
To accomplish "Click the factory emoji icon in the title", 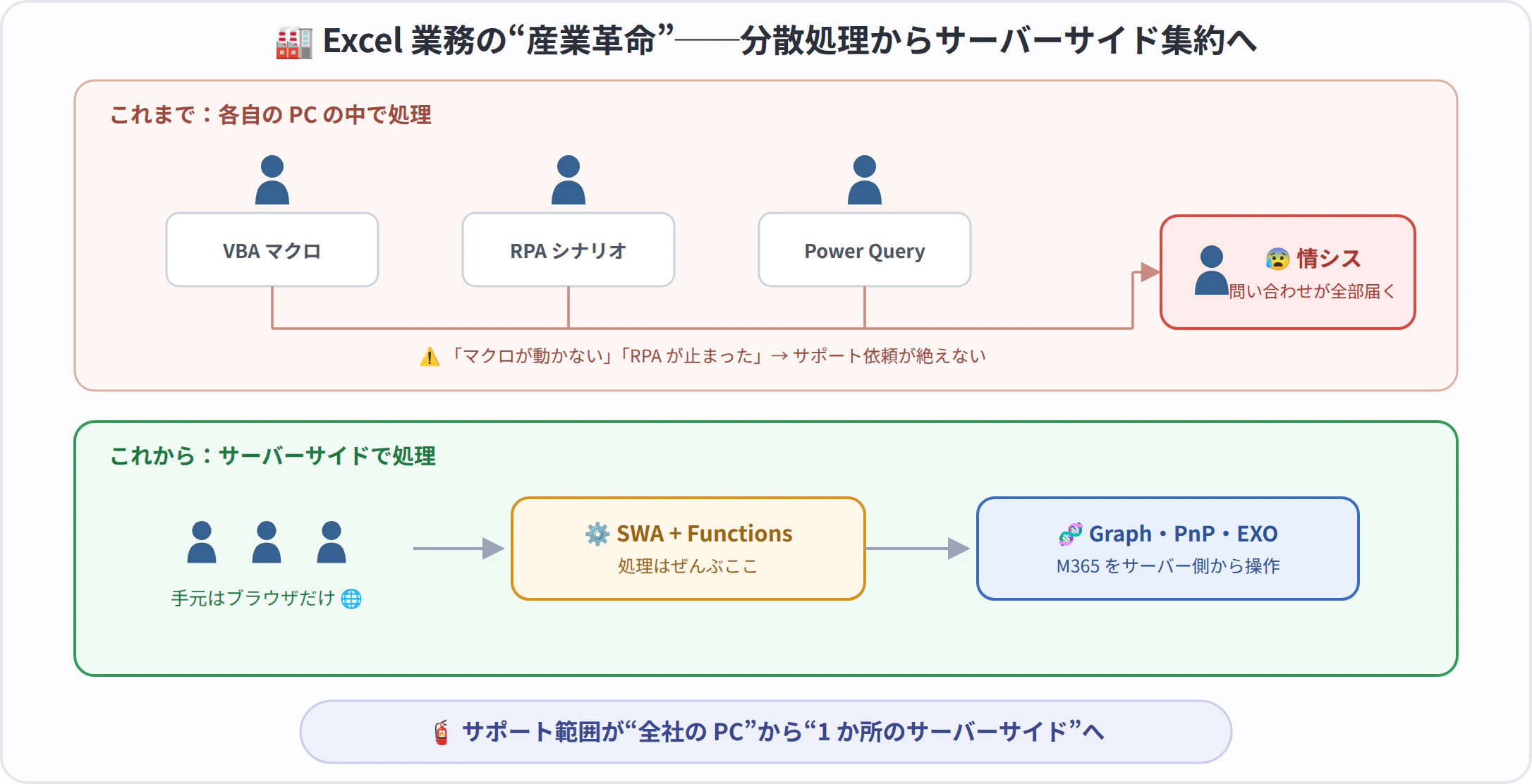I will (x=293, y=42).
